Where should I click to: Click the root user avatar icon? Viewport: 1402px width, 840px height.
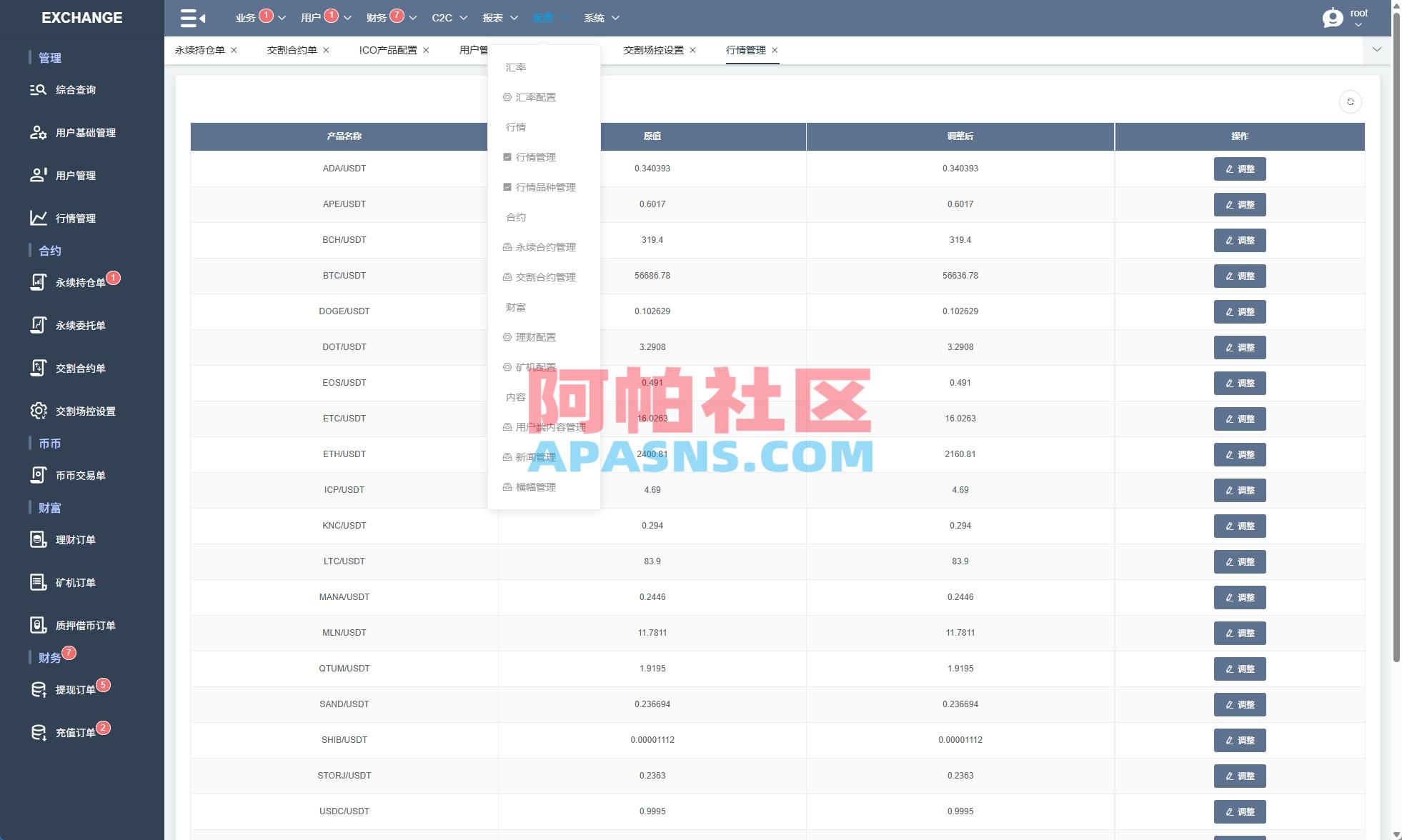[x=1333, y=18]
